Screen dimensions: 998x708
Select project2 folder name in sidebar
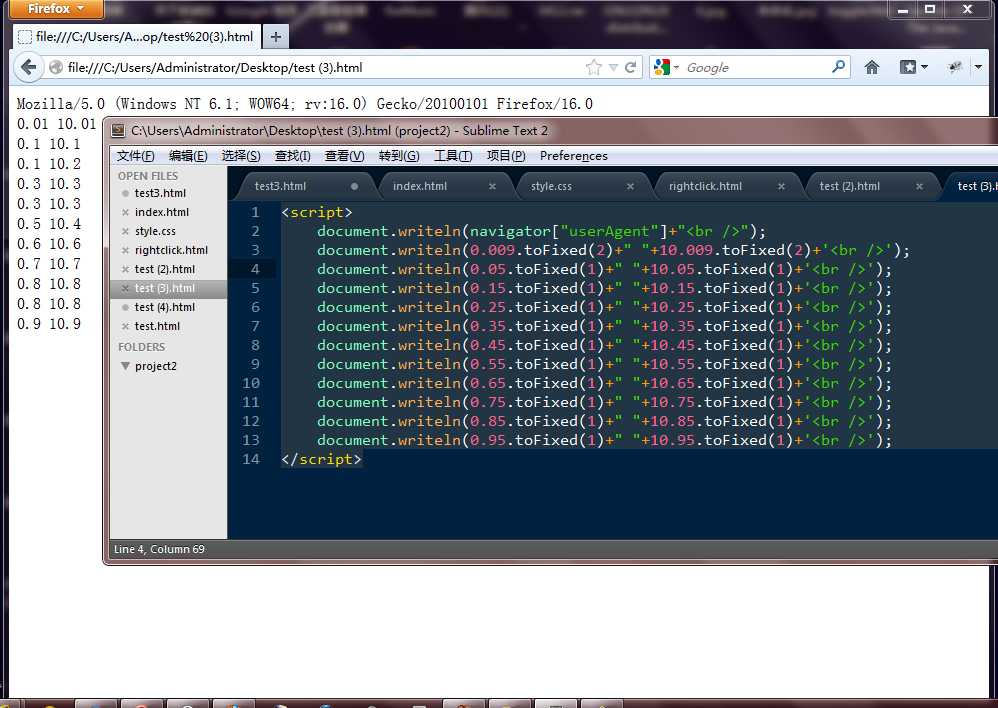(156, 366)
